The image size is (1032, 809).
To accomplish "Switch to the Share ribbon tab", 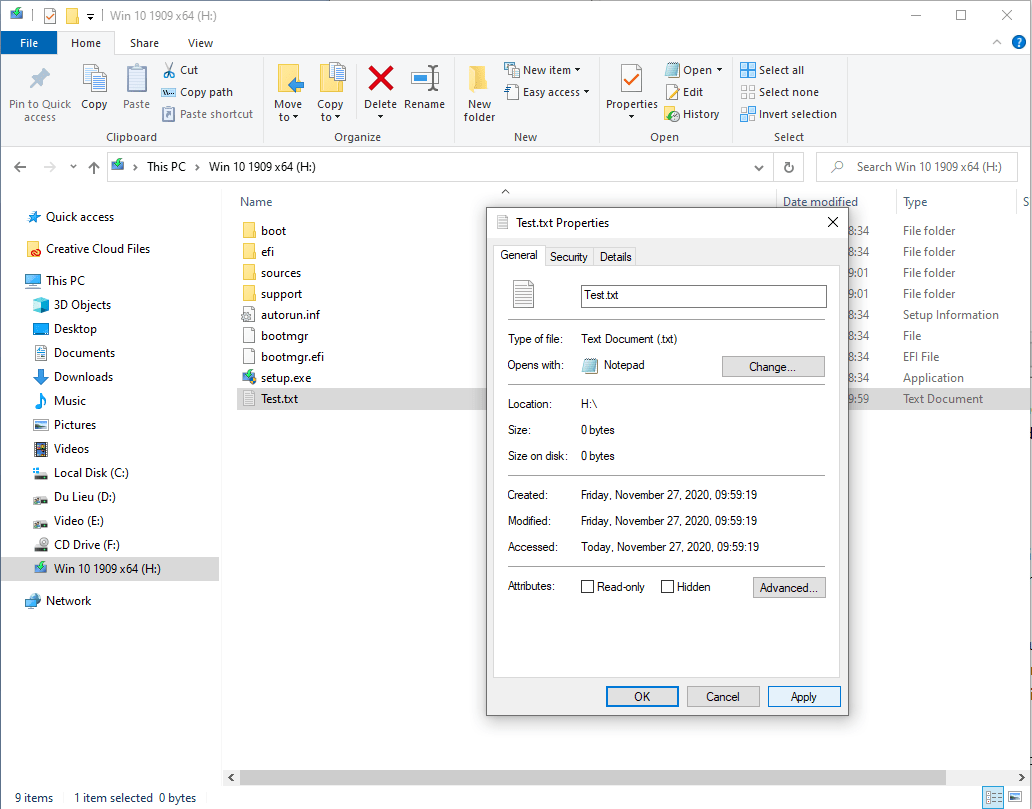I will click(144, 43).
